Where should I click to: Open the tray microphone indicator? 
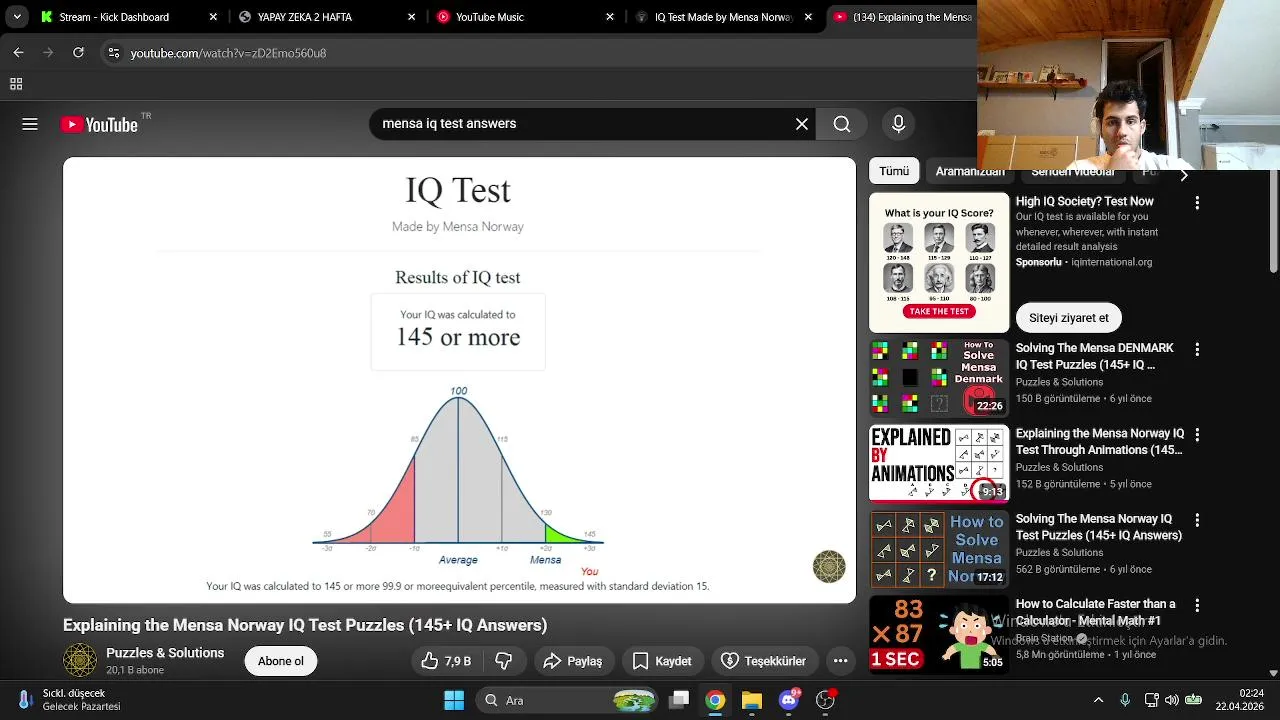coord(1125,700)
